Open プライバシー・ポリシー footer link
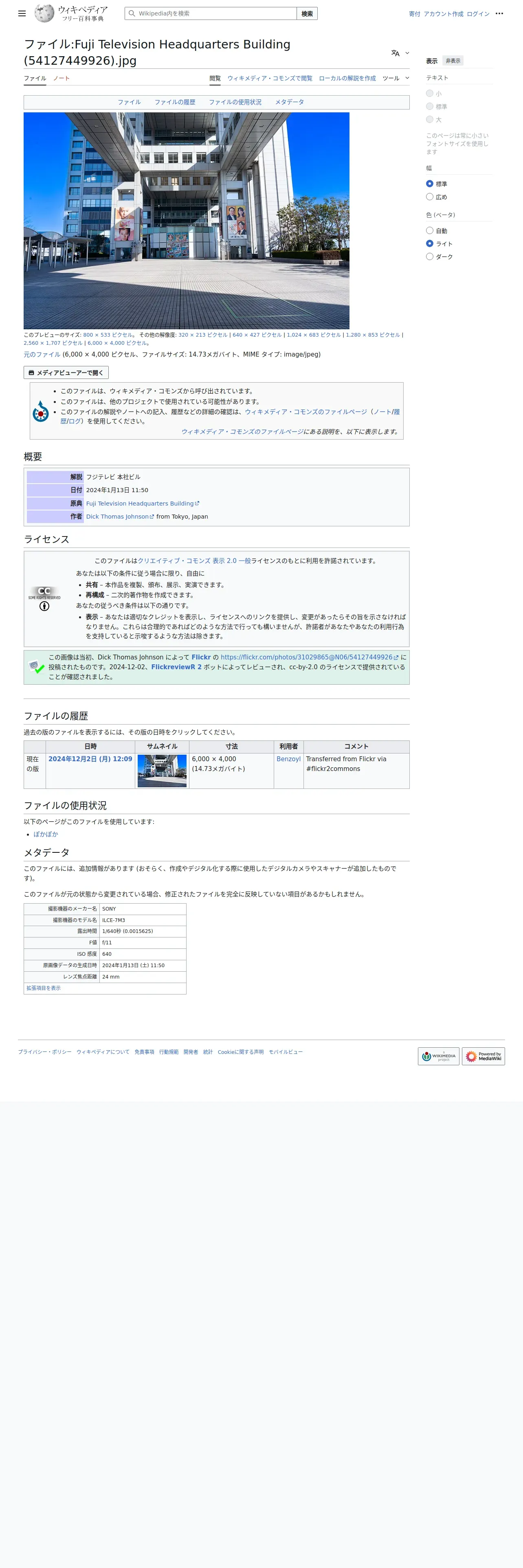This screenshot has height=1568, width=523. (x=44, y=1052)
